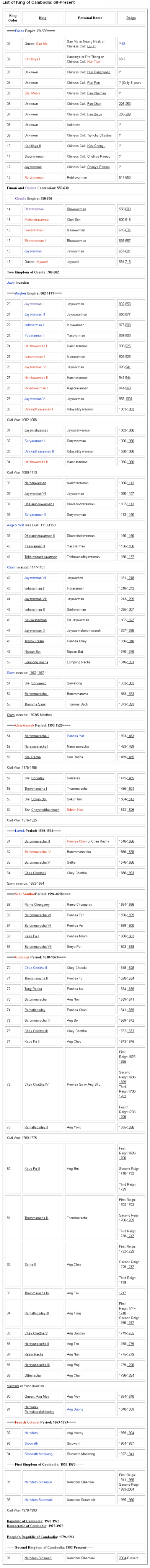Open the Java Invasion link
150x1568 pixels.
[x=10, y=283]
